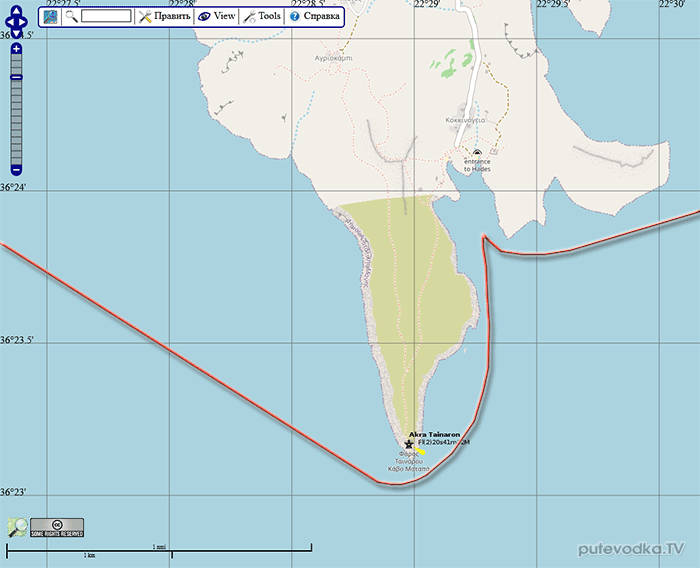Click the eye icon beside View
The height and width of the screenshot is (568, 700).
(204, 17)
